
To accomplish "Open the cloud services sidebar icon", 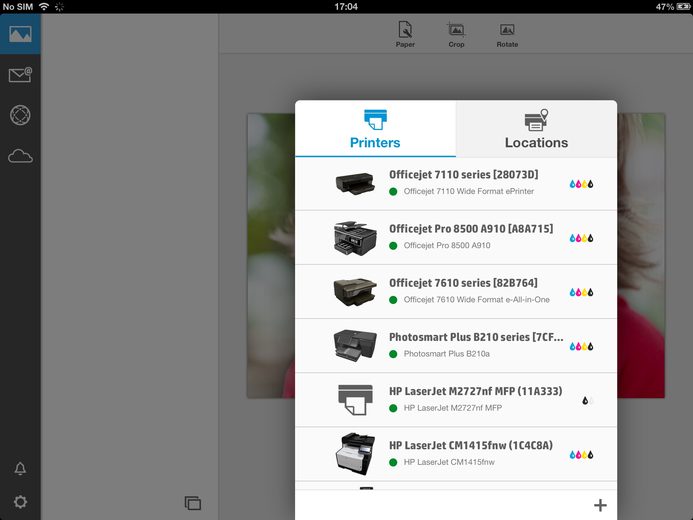I will point(20,156).
